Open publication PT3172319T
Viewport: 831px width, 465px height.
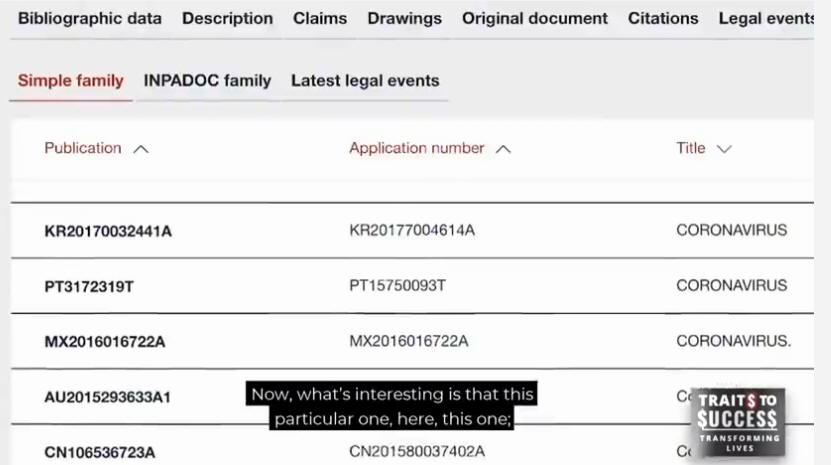coord(89,286)
